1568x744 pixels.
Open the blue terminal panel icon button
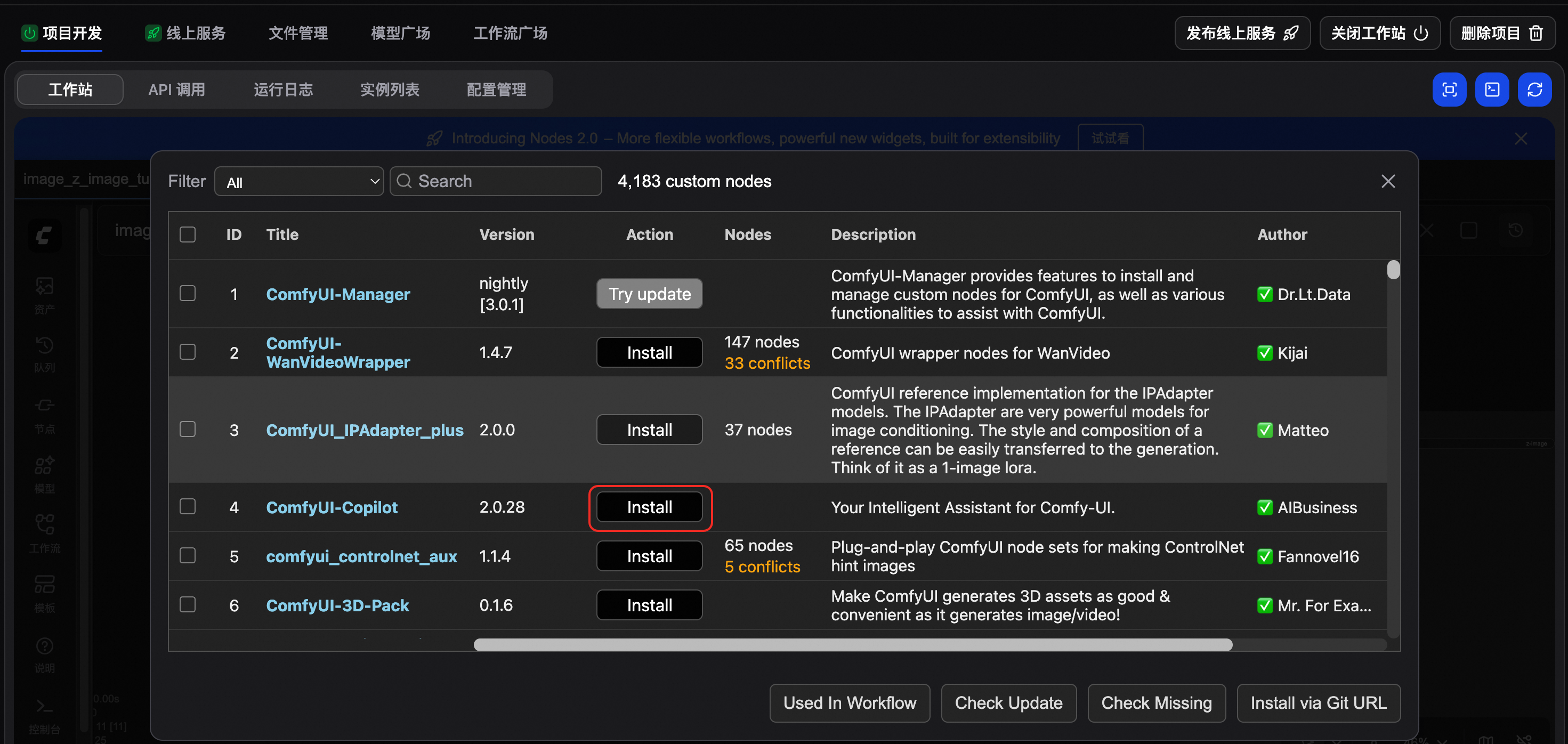pyautogui.click(x=1492, y=90)
